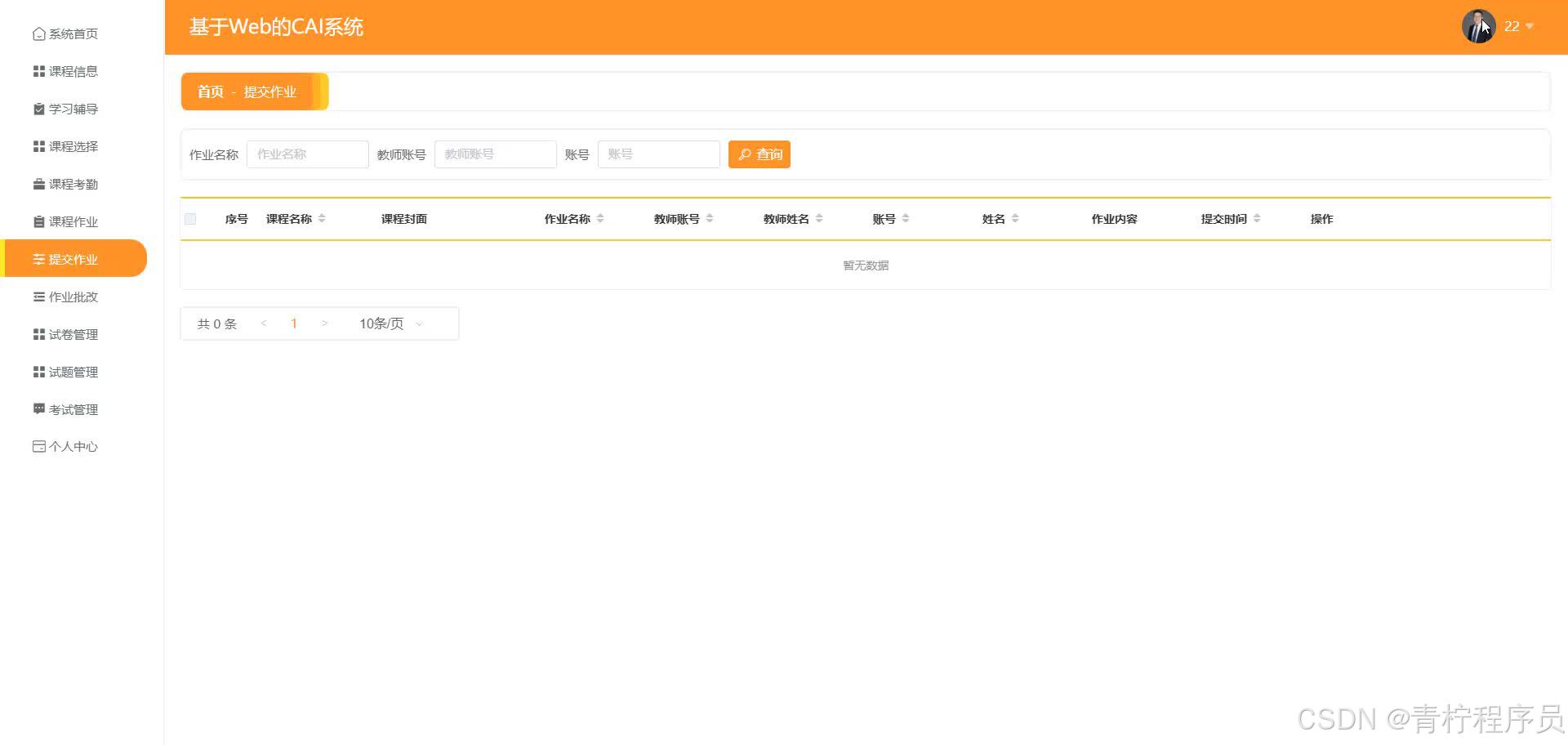Toggle the select-all table checkbox
The image size is (1568, 745).
pos(190,219)
